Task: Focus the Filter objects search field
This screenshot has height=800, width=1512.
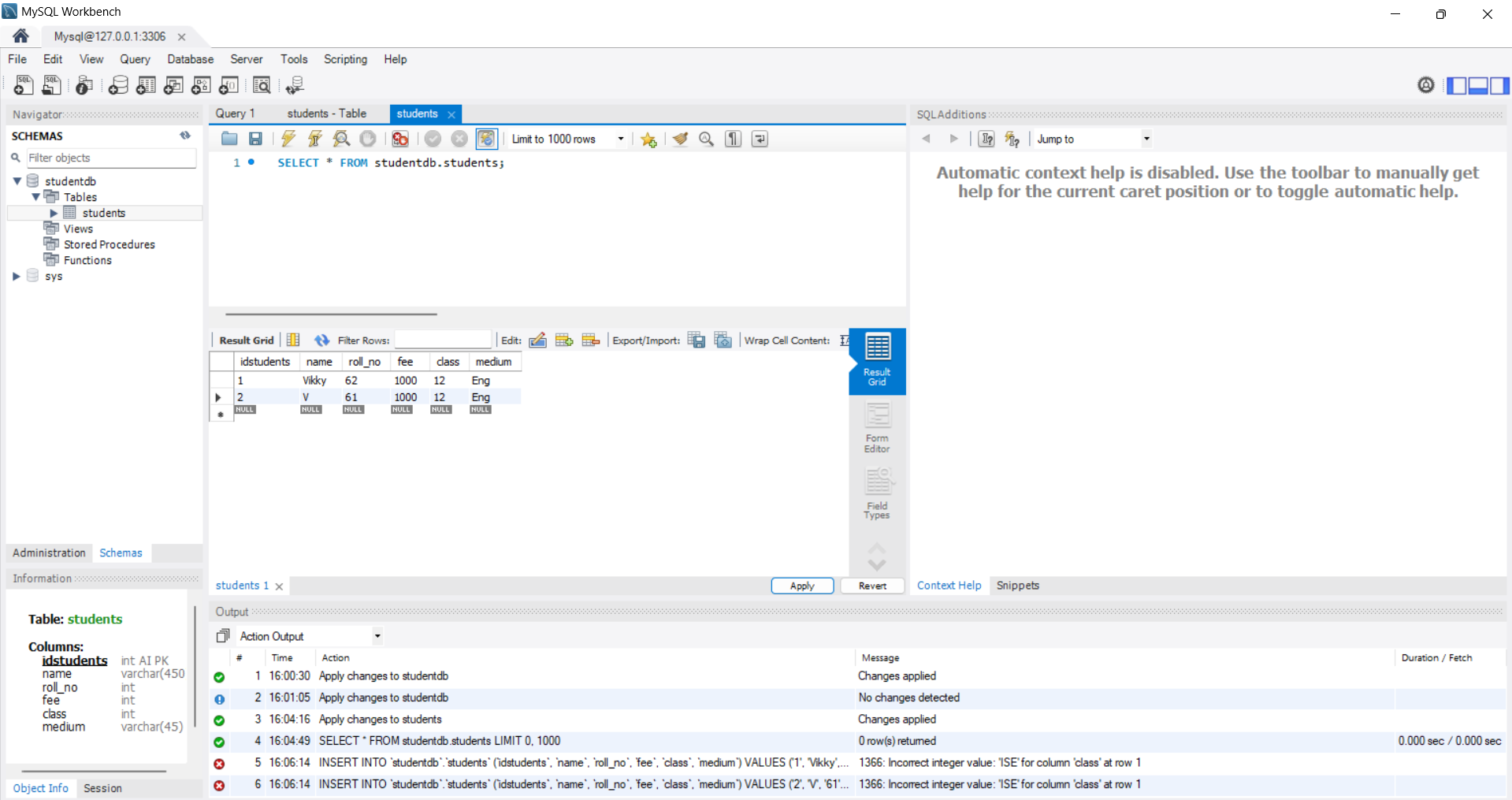Action: pyautogui.click(x=111, y=158)
